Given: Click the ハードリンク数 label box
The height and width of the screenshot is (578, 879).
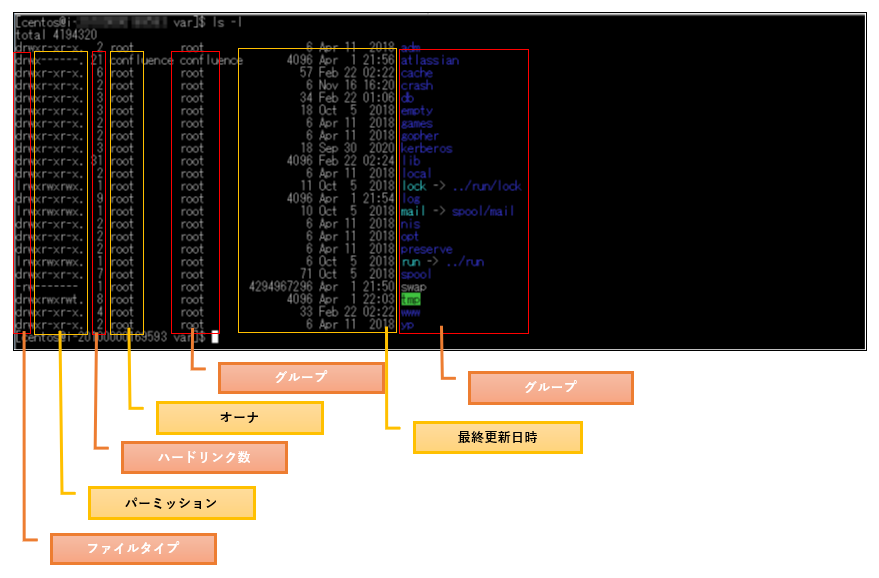Looking at the screenshot, I should 204,457.
